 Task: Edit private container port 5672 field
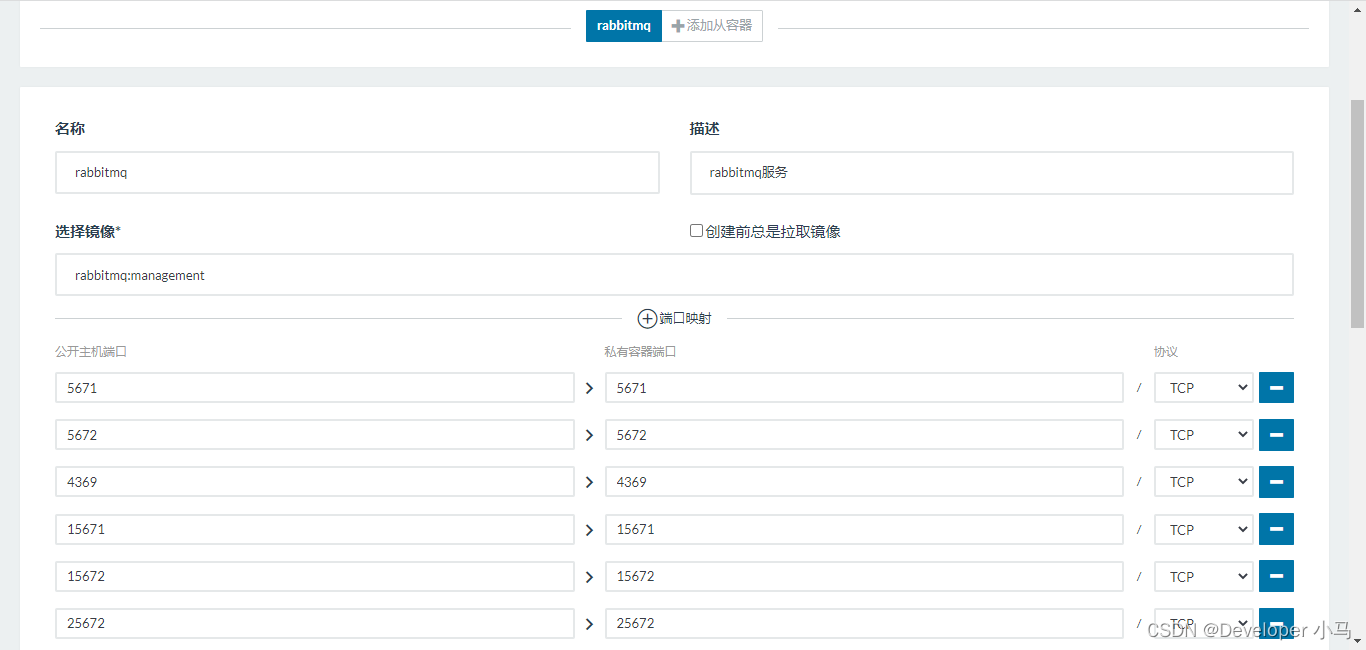(x=864, y=435)
